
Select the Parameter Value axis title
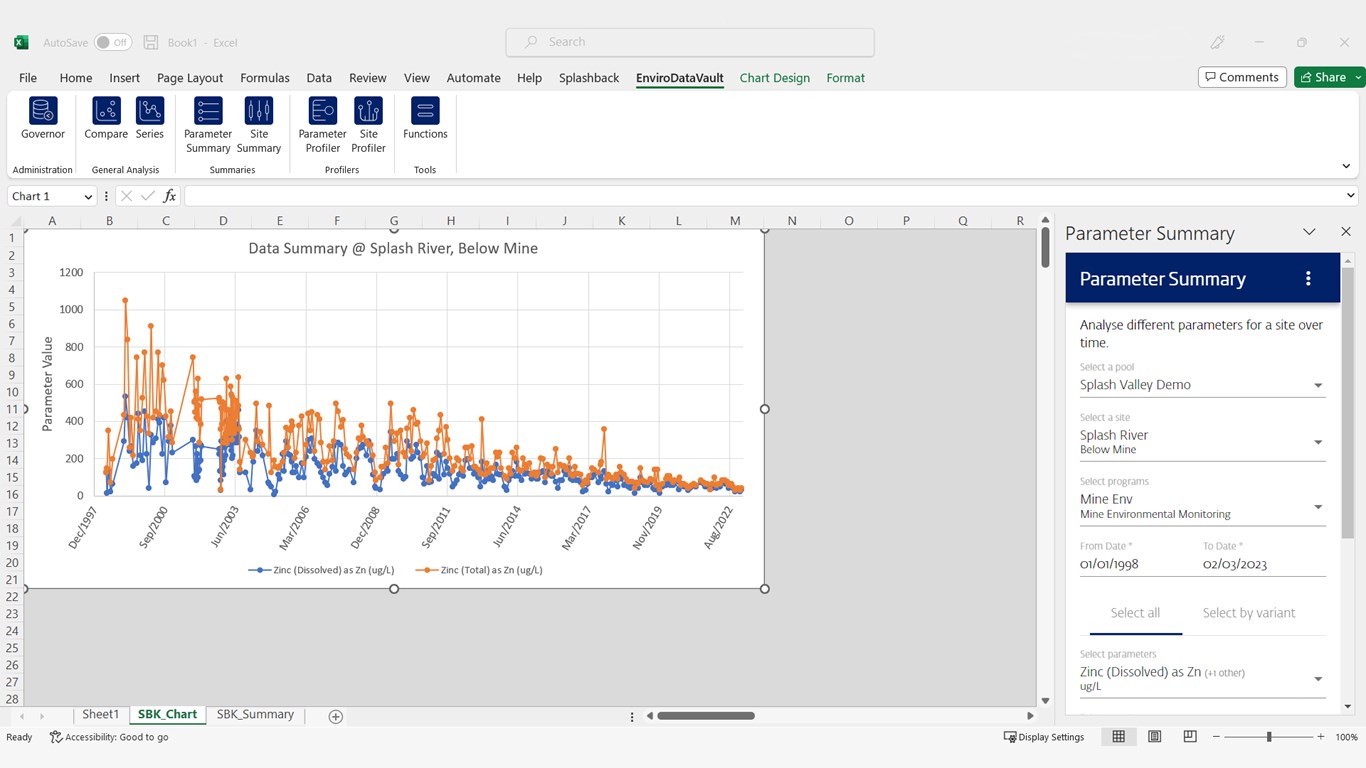point(47,384)
